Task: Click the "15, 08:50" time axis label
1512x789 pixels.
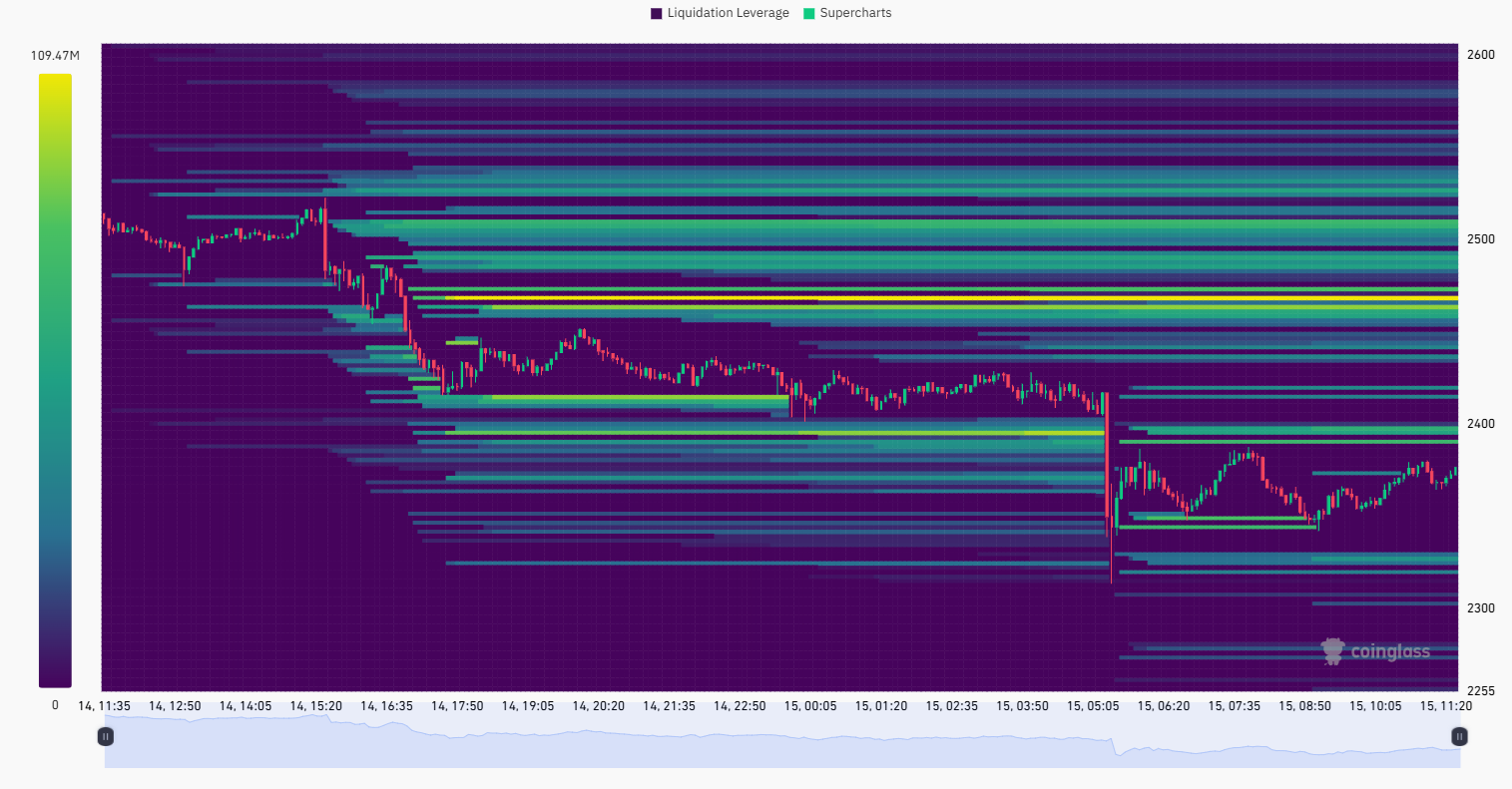Action: 1305,706
